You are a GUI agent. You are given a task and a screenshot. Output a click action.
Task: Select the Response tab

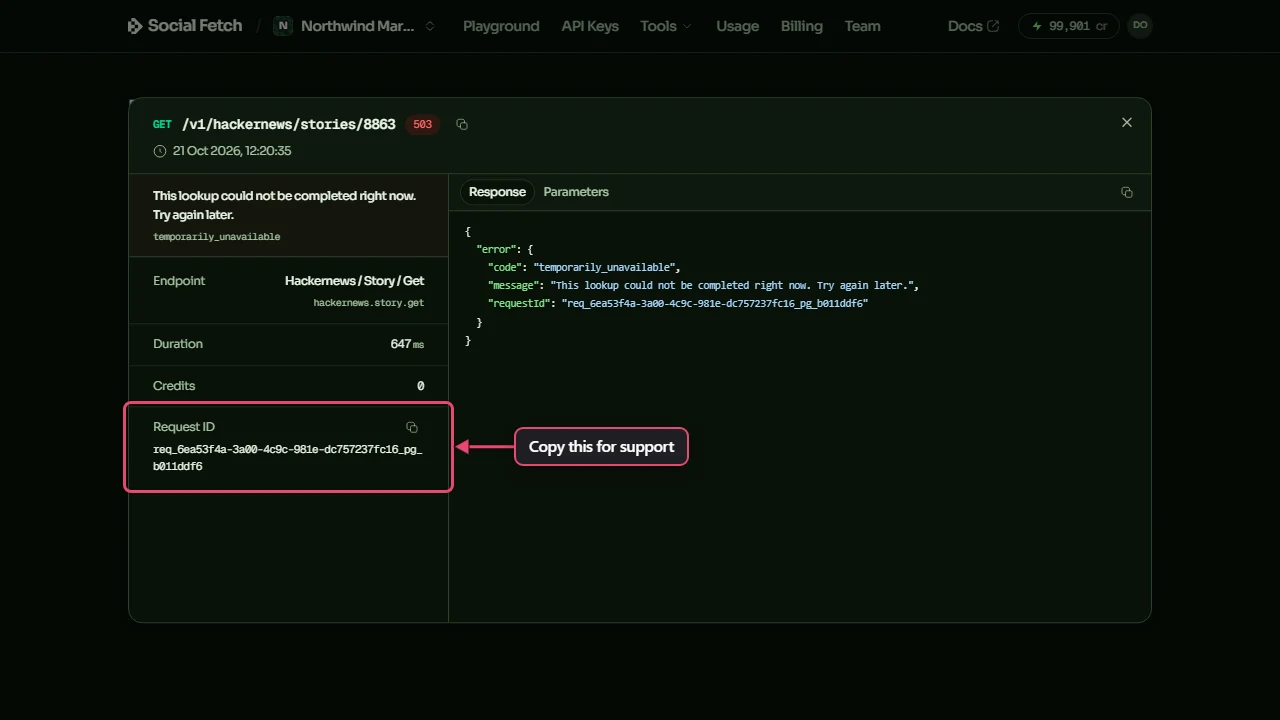point(497,192)
